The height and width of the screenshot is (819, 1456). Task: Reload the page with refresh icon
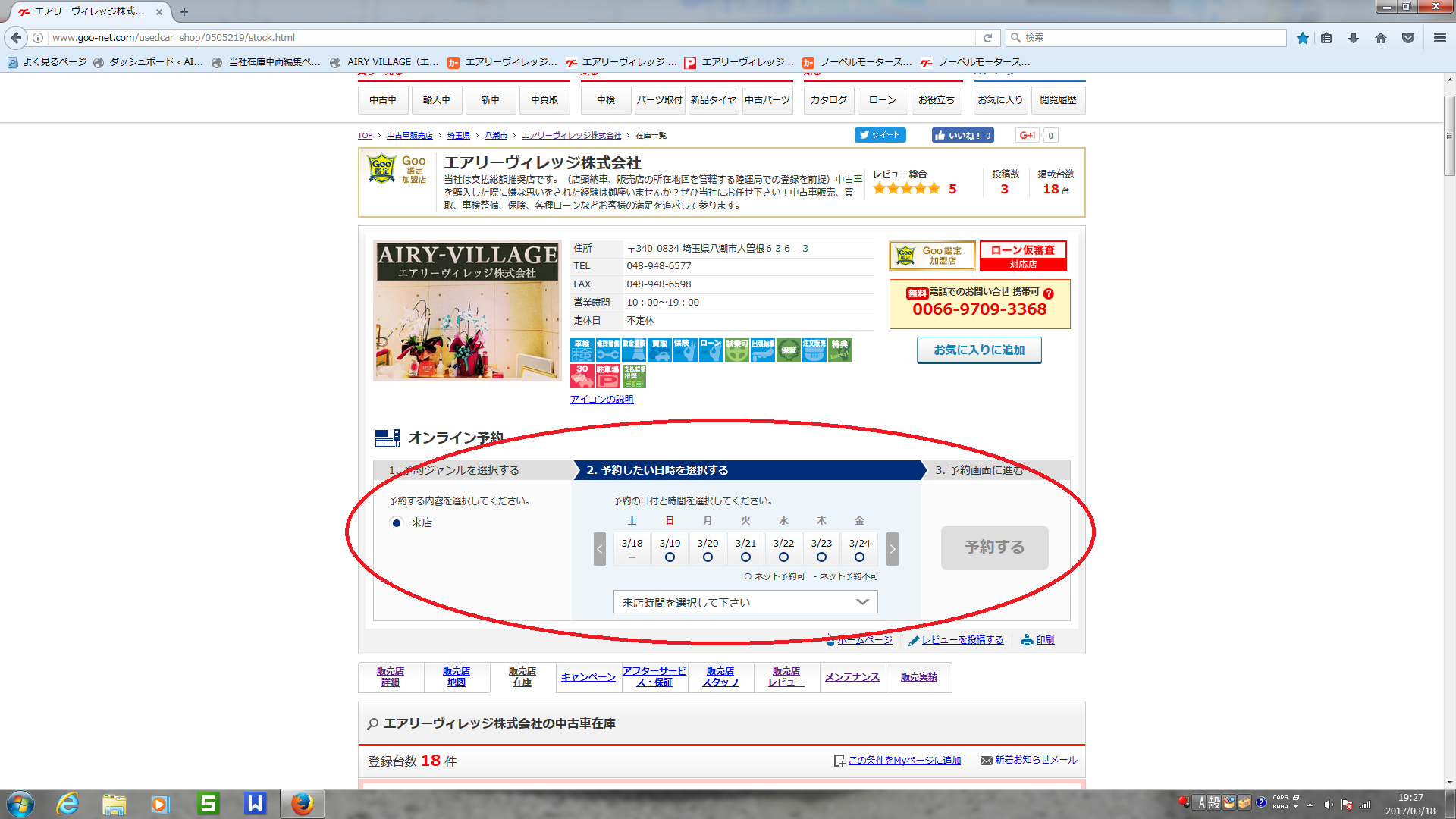point(987,38)
